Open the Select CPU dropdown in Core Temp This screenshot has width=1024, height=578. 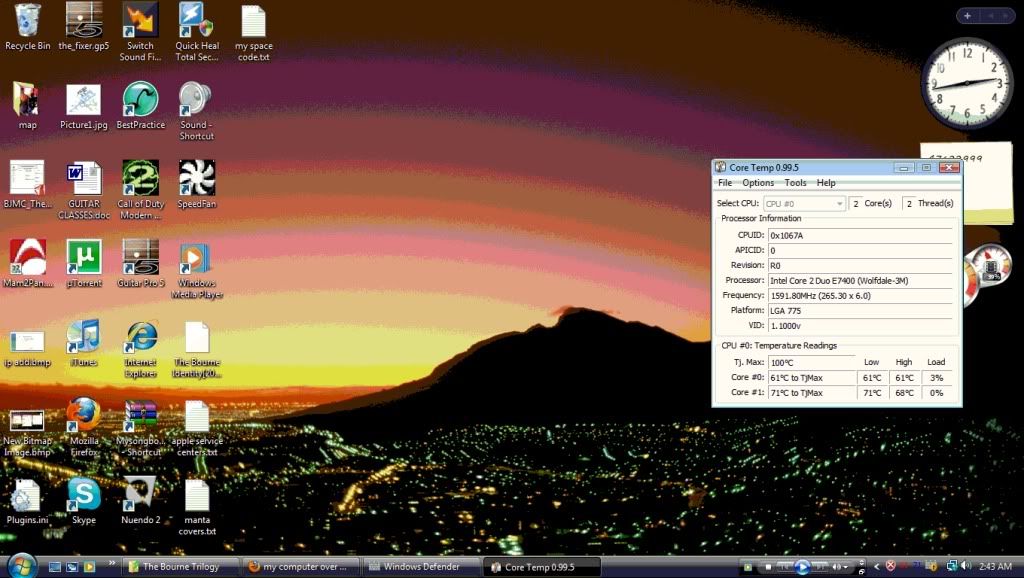point(803,203)
